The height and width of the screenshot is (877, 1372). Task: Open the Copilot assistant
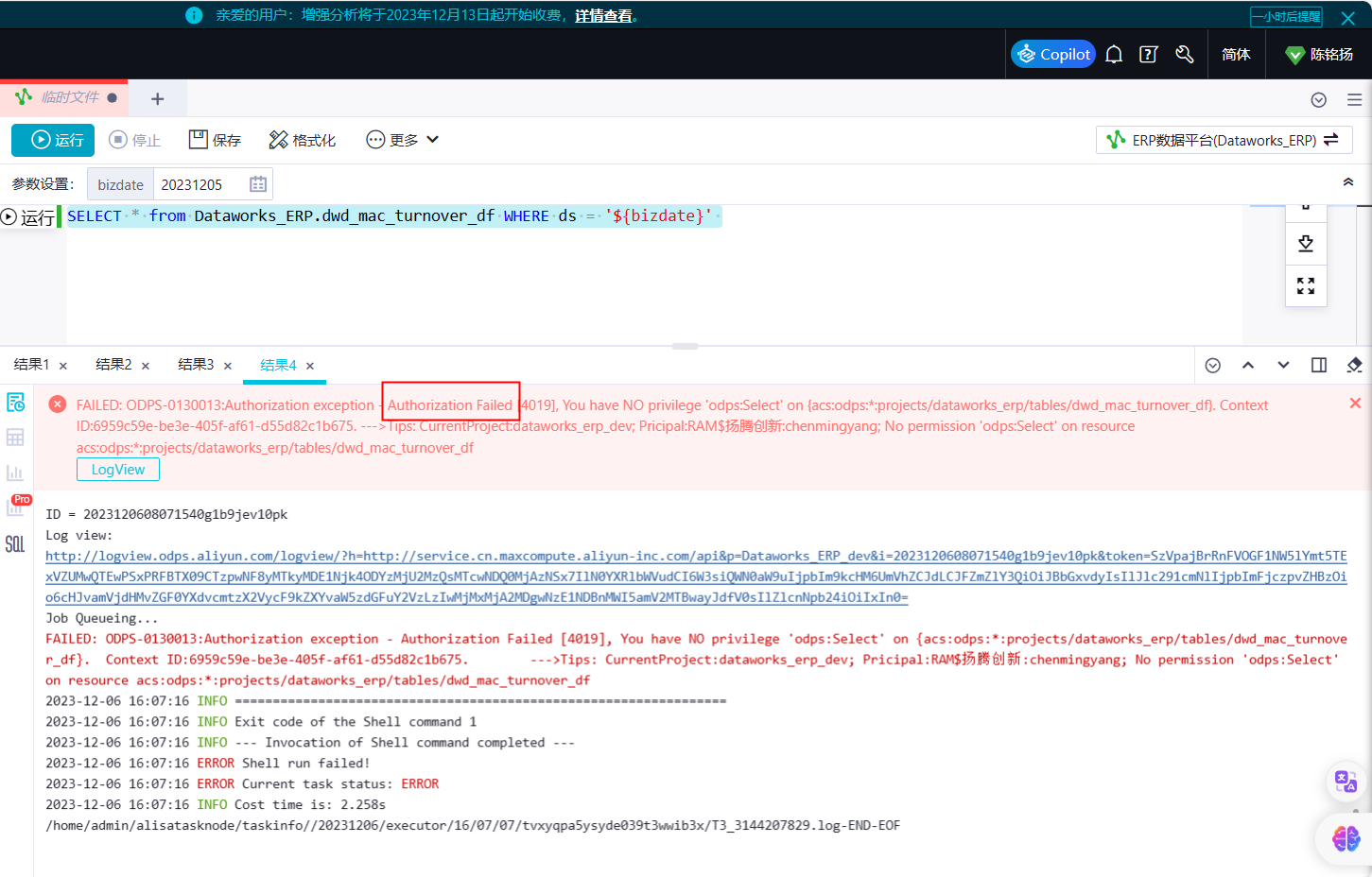tap(1053, 54)
